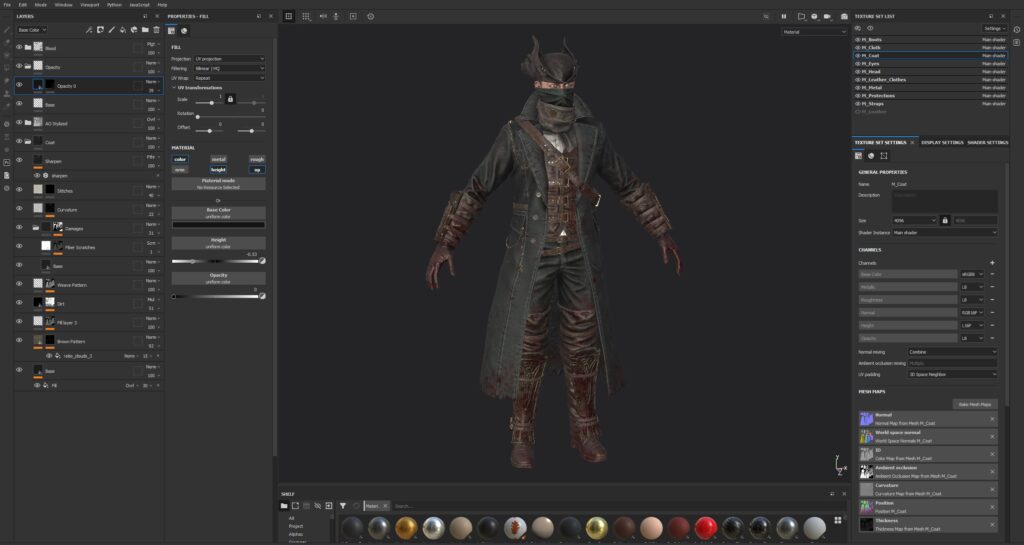Click the delete layer trash icon
This screenshot has width=1024, height=545.
(x=157, y=30)
